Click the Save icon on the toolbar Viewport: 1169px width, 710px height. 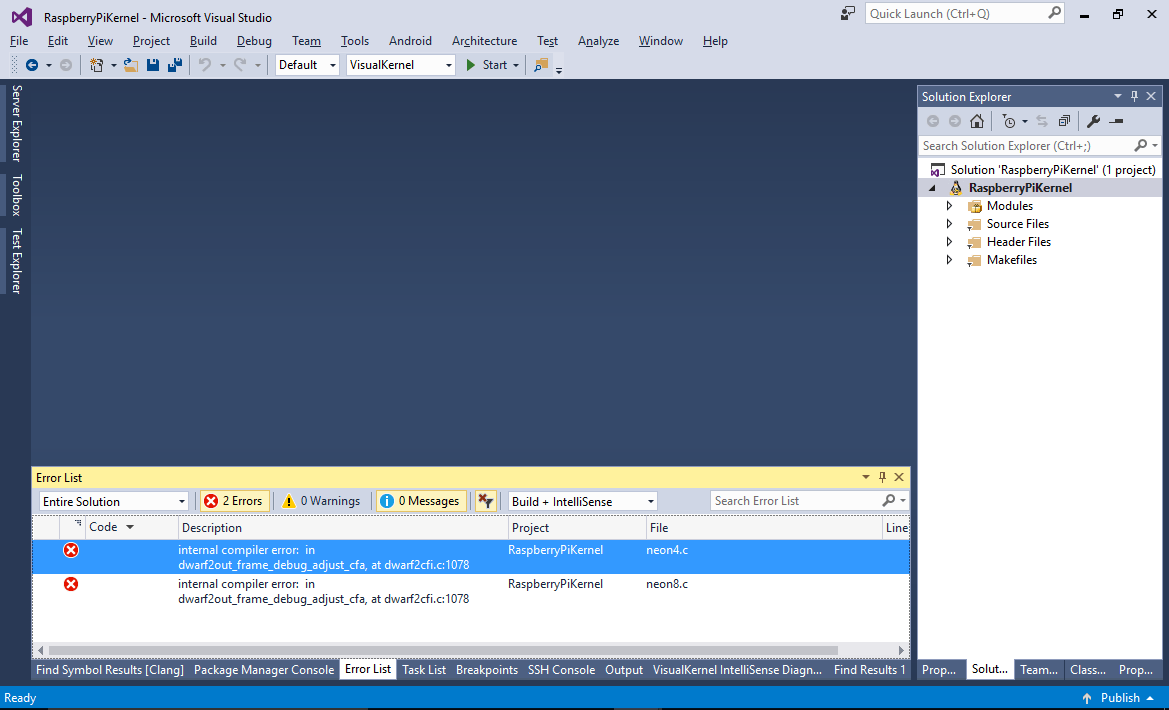(x=152, y=64)
